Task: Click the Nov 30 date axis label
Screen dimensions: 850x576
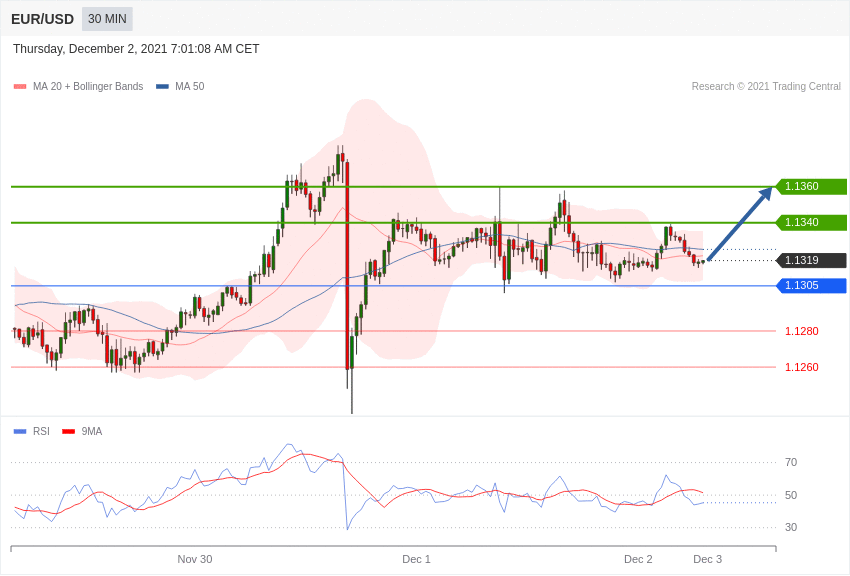Action: (x=195, y=559)
